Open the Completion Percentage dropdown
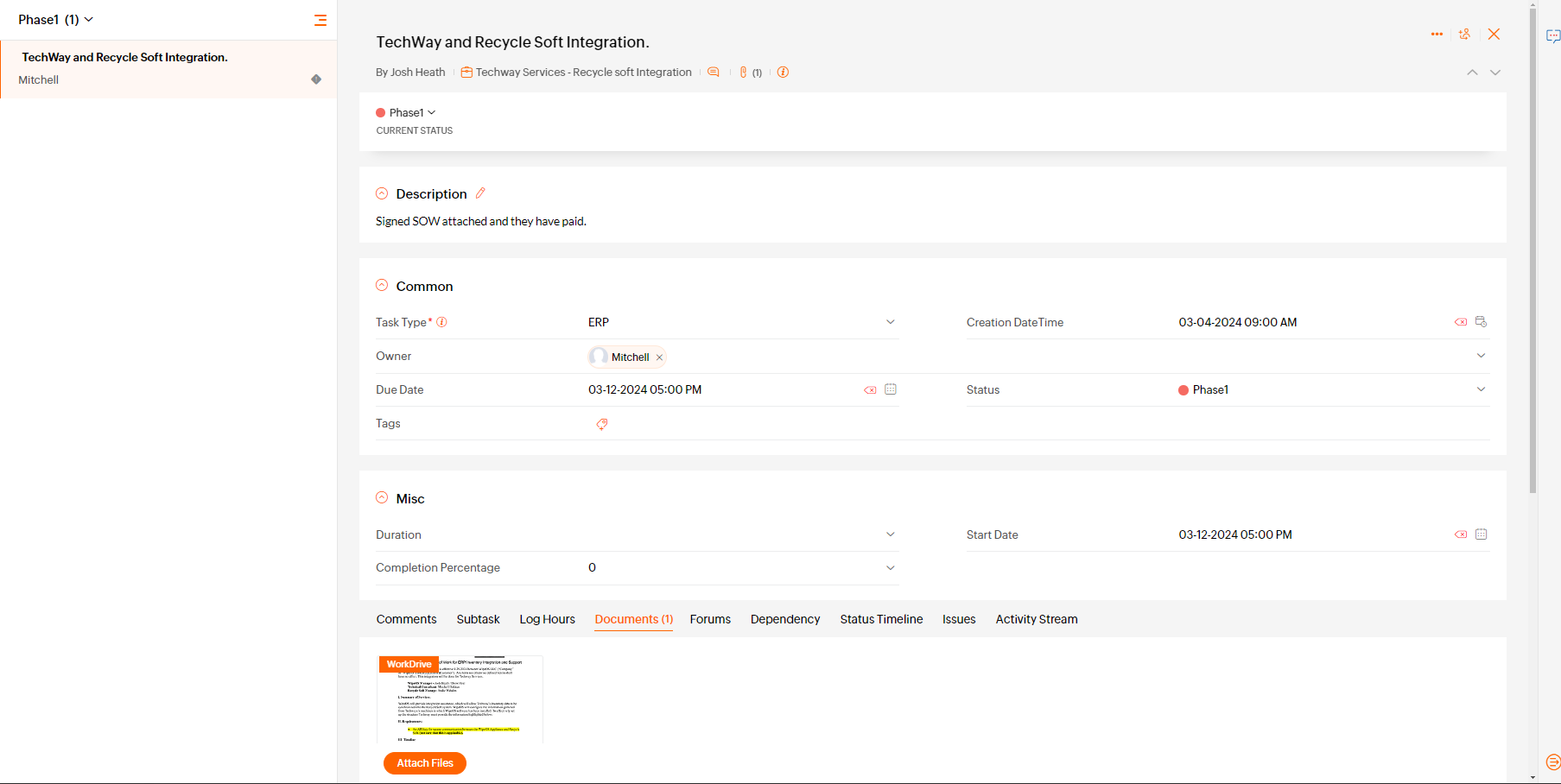This screenshot has width=1561, height=784. (x=891, y=567)
